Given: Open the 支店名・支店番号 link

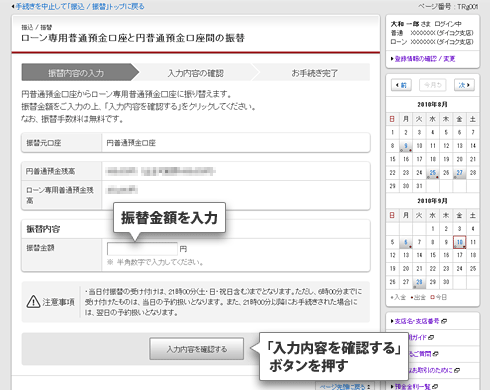Looking at the screenshot, I should [417, 321].
